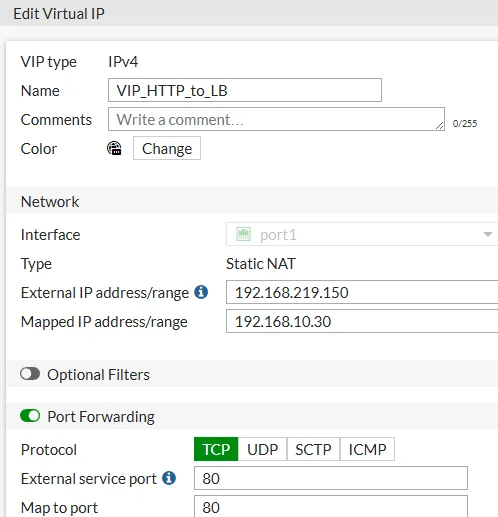Screen dimensions: 498x517
Task: Select ICMP protocol
Action: coord(367,449)
